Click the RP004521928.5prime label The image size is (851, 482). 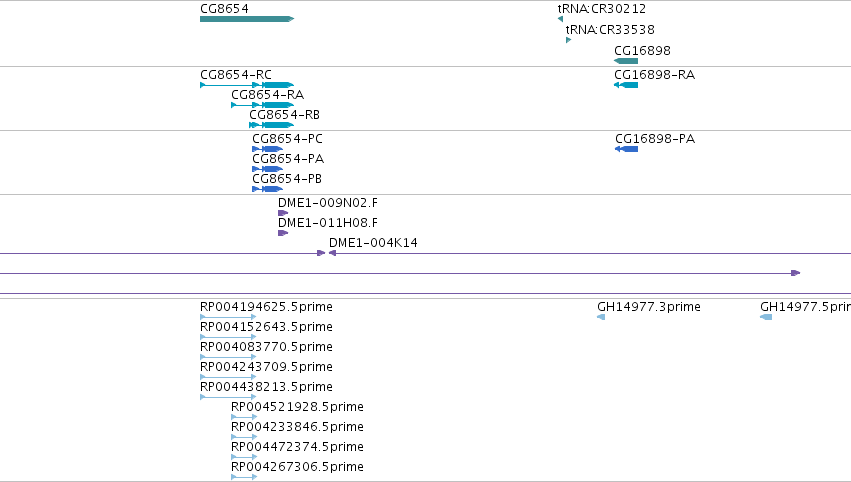click(x=297, y=407)
